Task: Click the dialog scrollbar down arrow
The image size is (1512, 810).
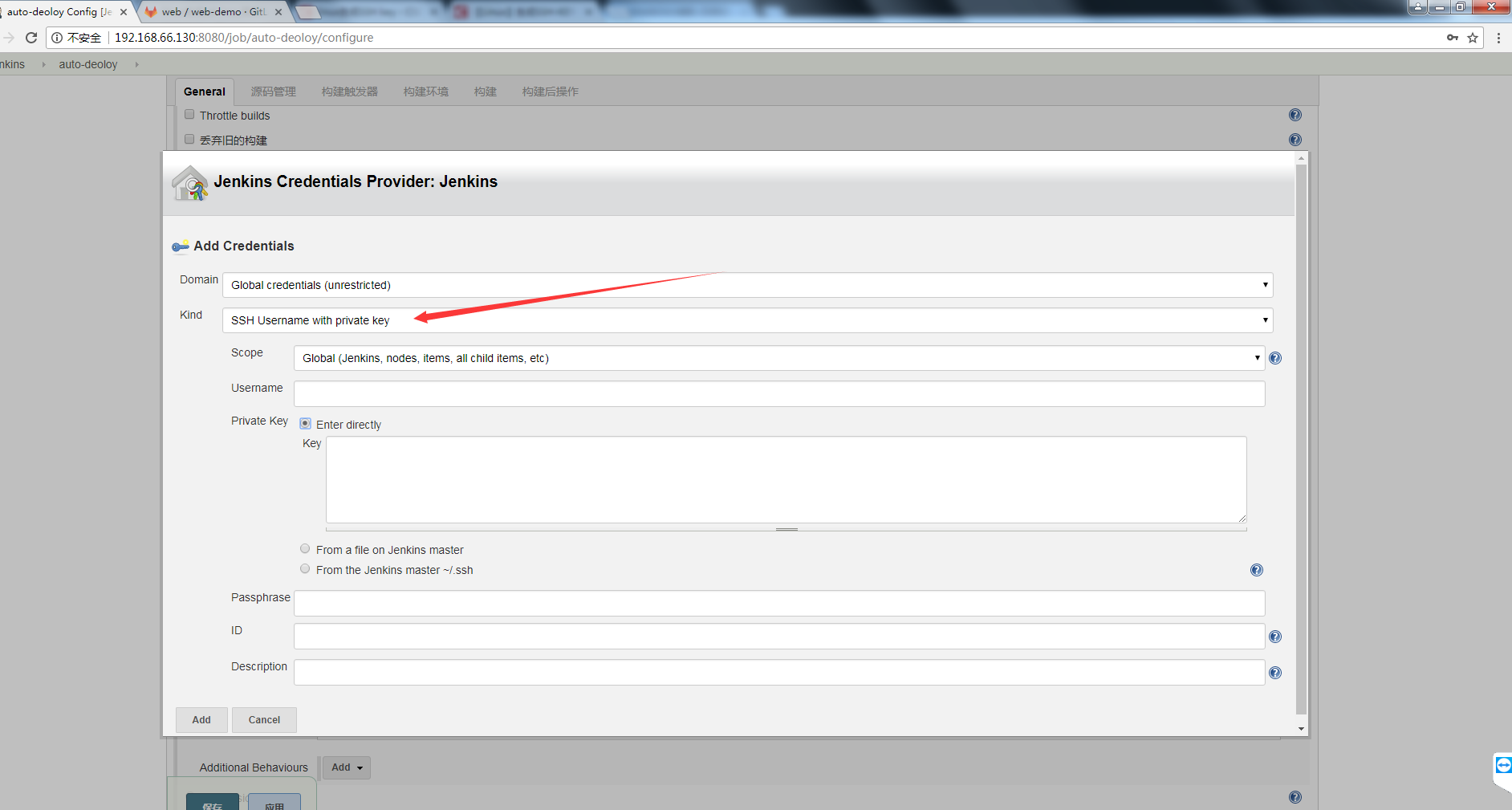Action: pos(1301,729)
